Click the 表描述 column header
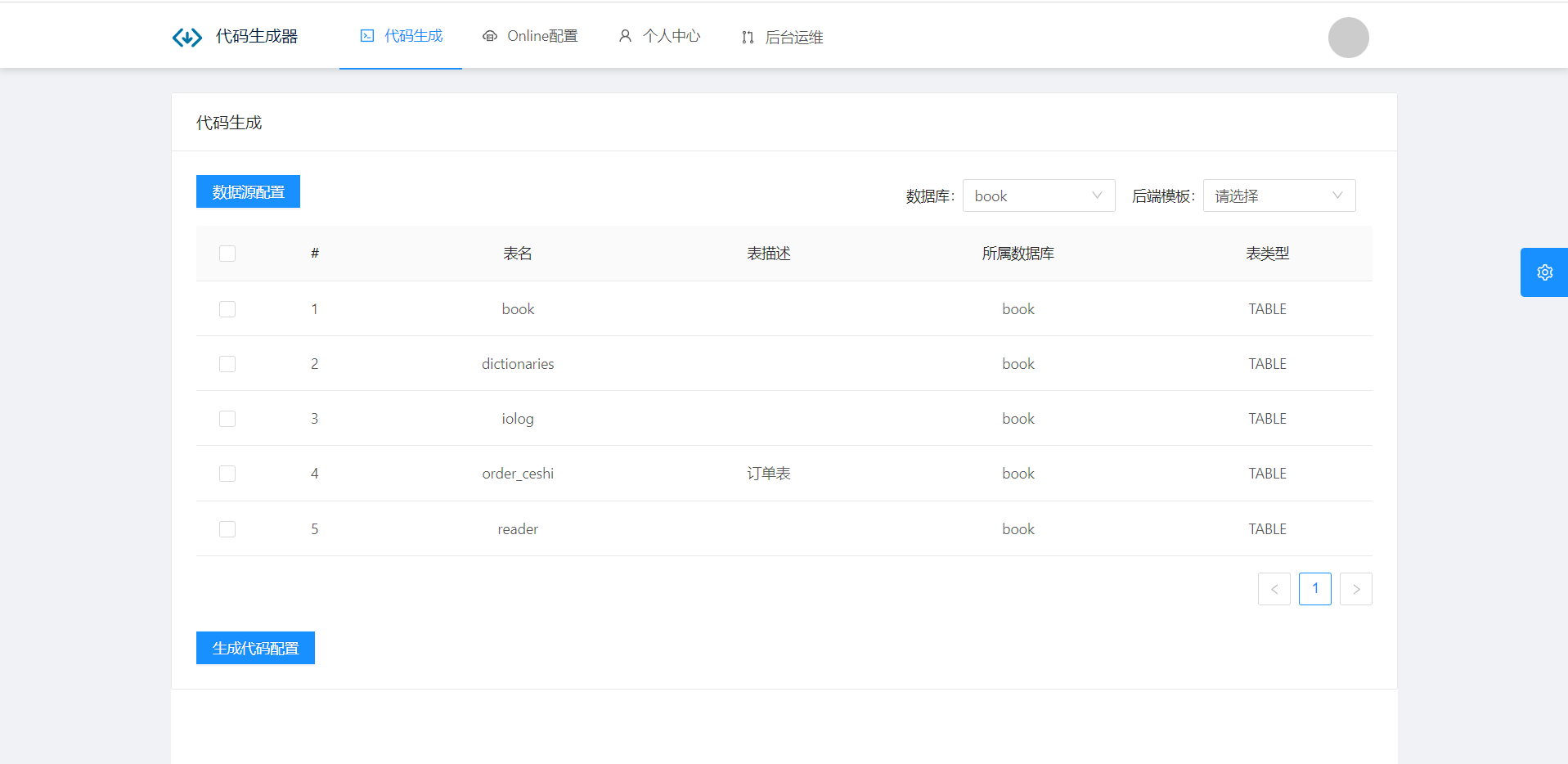This screenshot has width=1568, height=764. [768, 254]
